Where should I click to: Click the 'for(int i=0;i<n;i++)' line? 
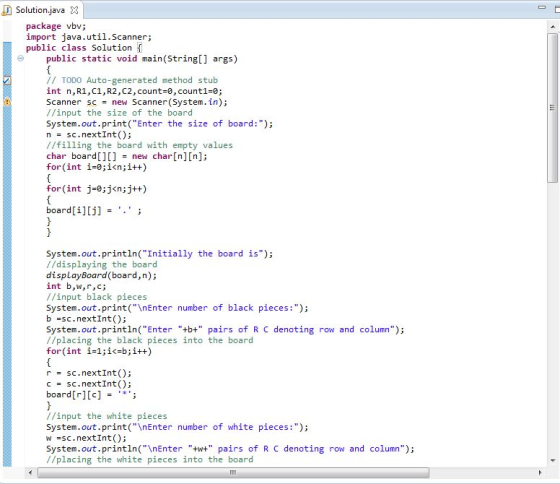coord(96,167)
